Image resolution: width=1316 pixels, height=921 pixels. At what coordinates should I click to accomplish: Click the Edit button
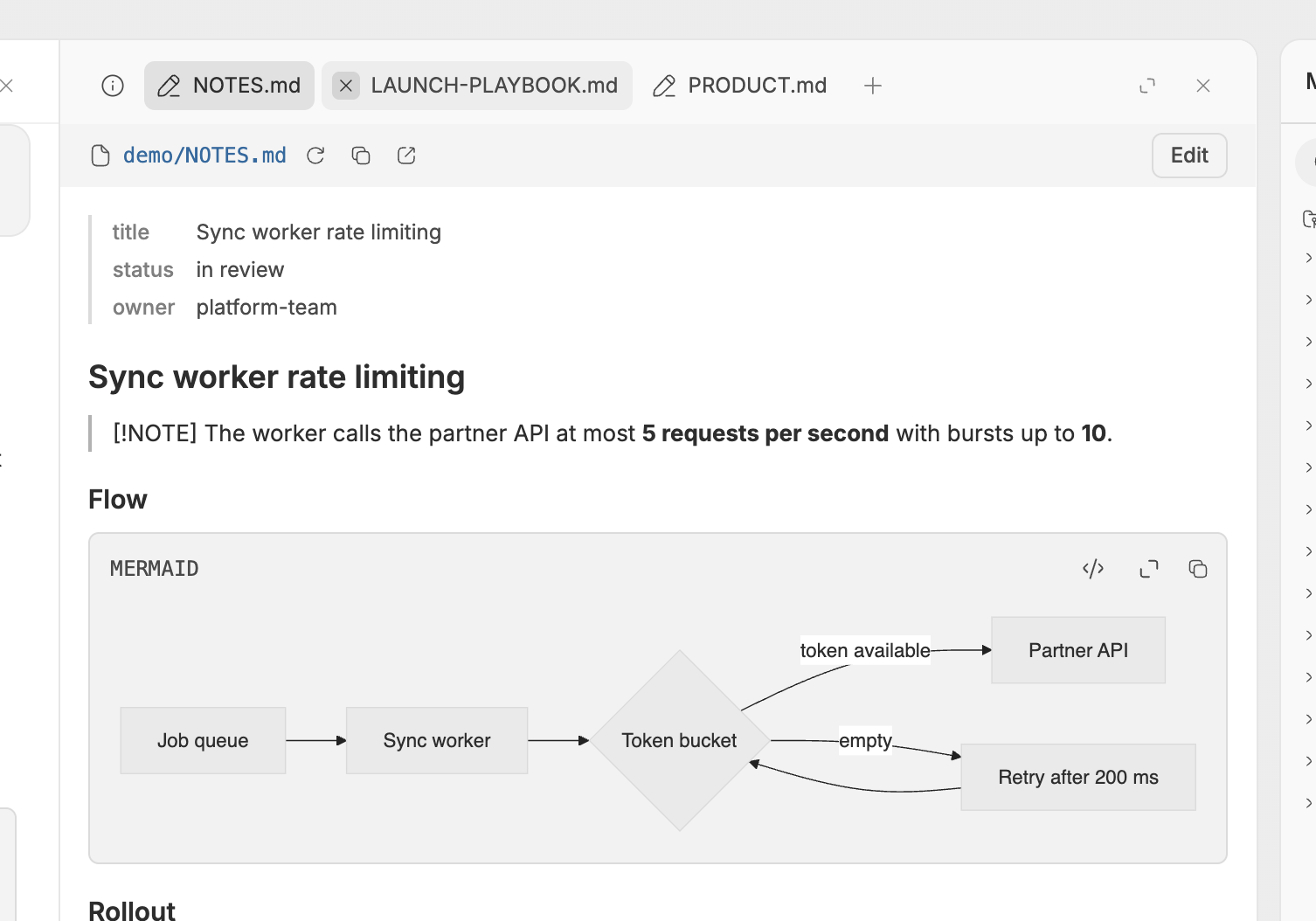coord(1189,156)
